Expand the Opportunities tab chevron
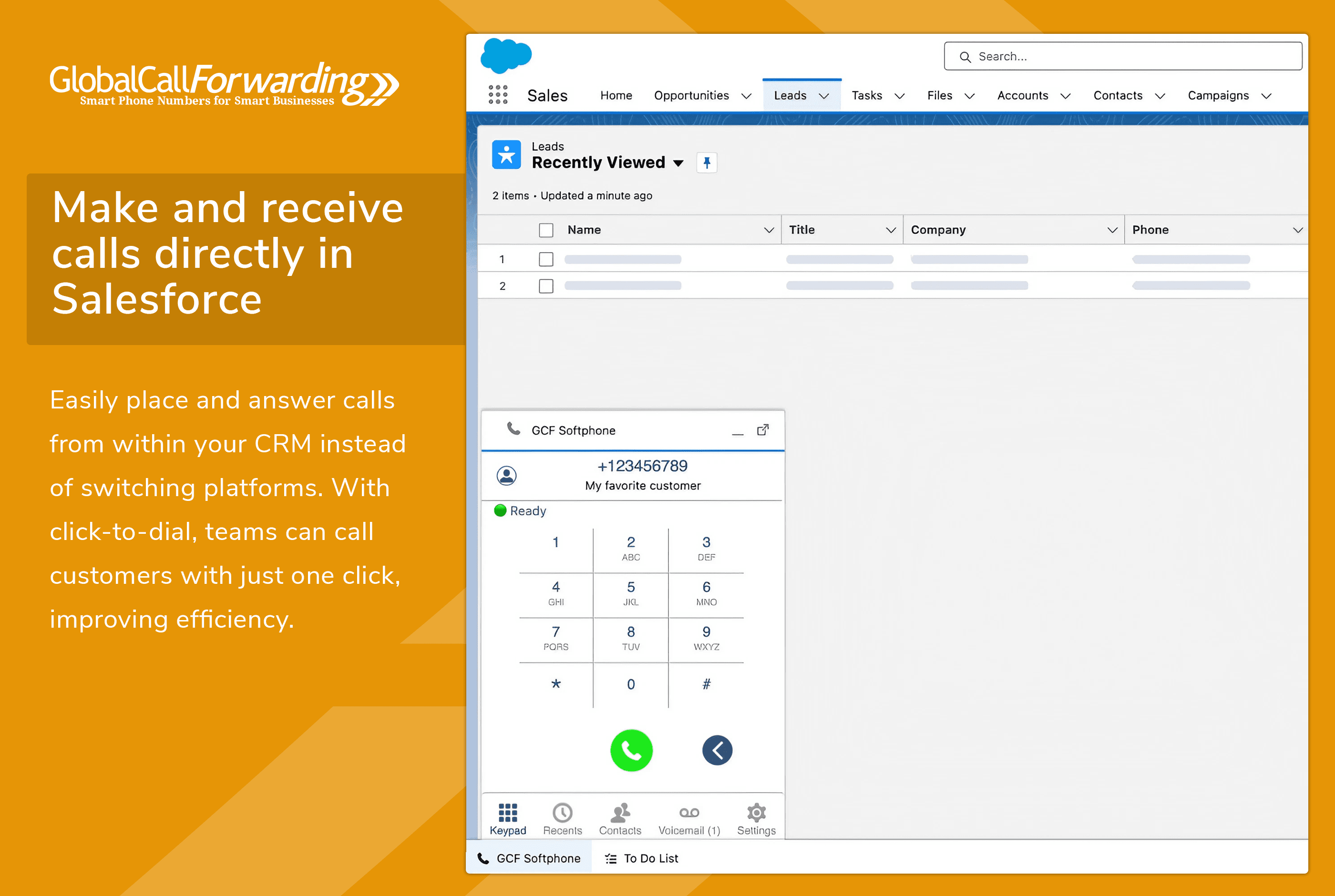Screen dimensions: 1335x896 pos(746,96)
